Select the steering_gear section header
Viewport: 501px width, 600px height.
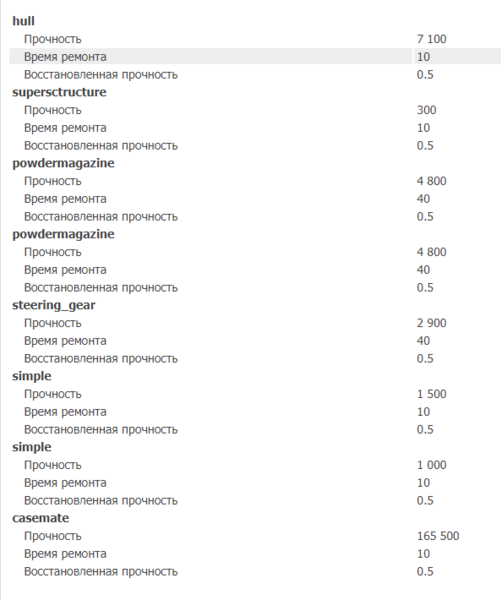point(54,305)
